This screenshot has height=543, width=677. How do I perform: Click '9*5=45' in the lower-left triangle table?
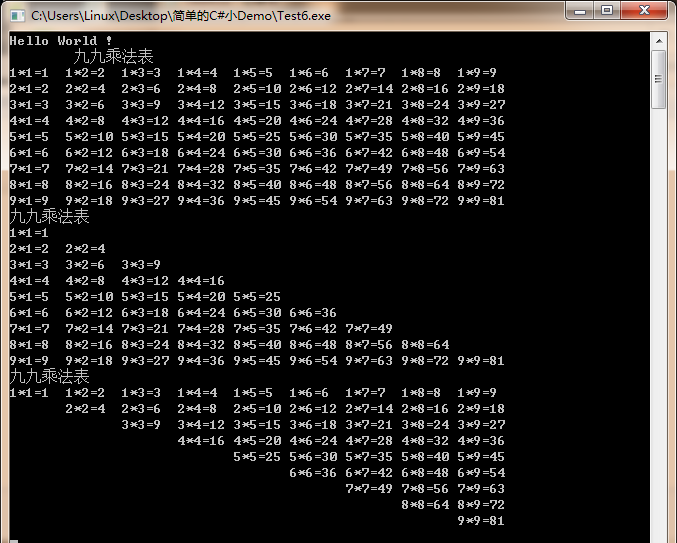click(257, 360)
